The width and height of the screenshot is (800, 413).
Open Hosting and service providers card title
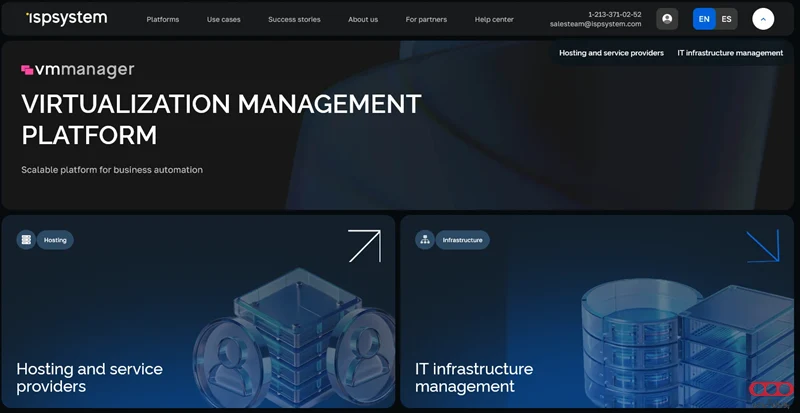(89, 377)
